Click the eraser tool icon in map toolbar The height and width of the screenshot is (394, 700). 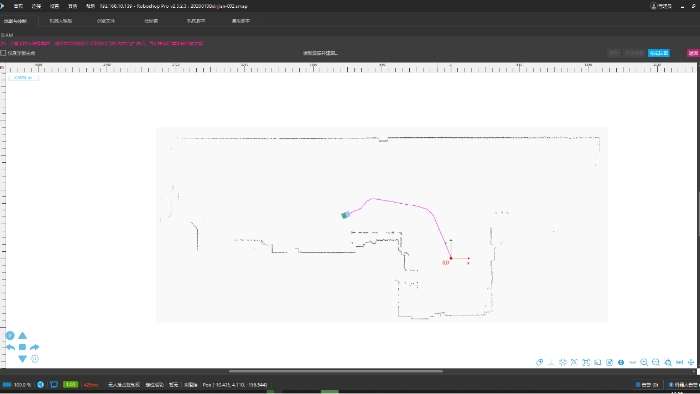pyautogui.click(x=540, y=362)
